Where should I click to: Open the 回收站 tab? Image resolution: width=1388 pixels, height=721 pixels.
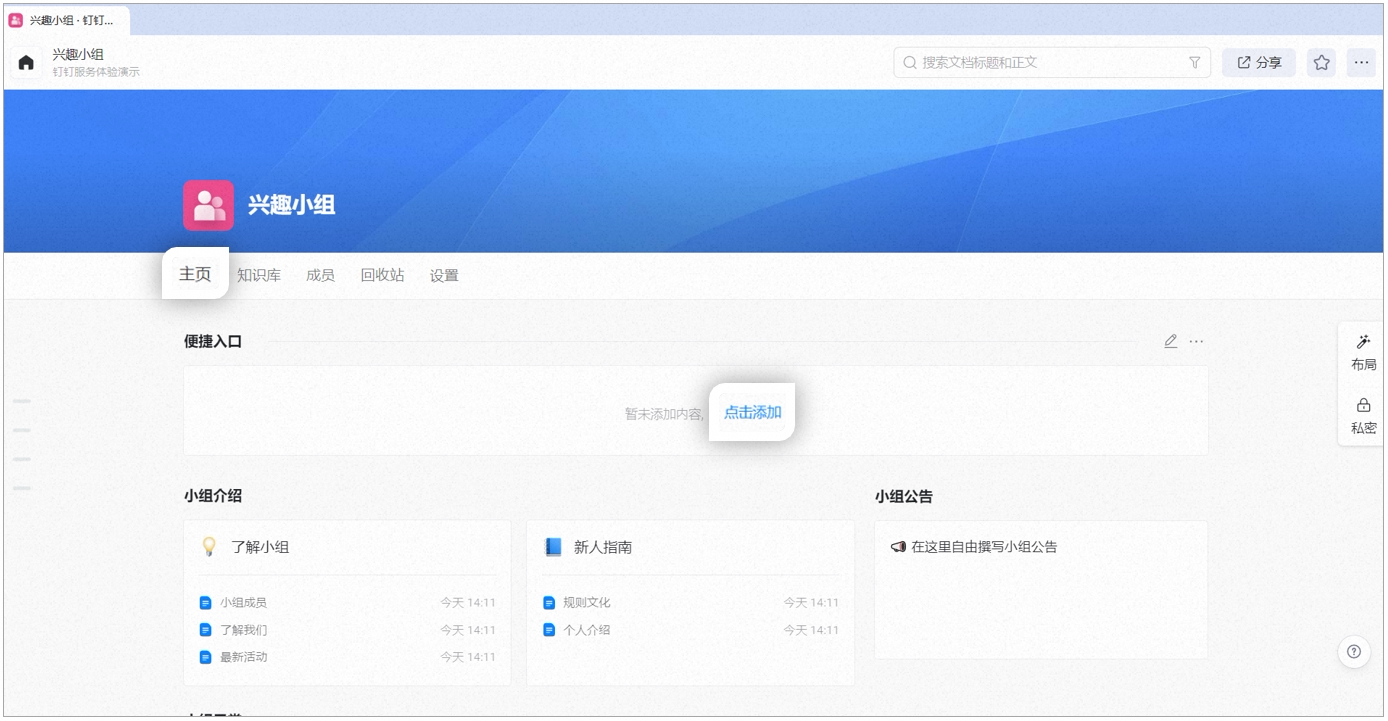point(382,276)
